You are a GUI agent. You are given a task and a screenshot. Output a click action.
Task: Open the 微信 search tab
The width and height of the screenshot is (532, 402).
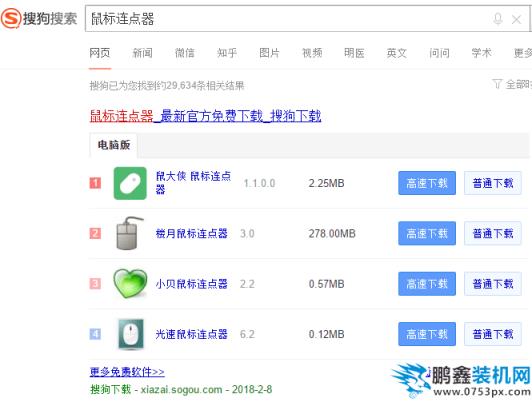pos(185,53)
